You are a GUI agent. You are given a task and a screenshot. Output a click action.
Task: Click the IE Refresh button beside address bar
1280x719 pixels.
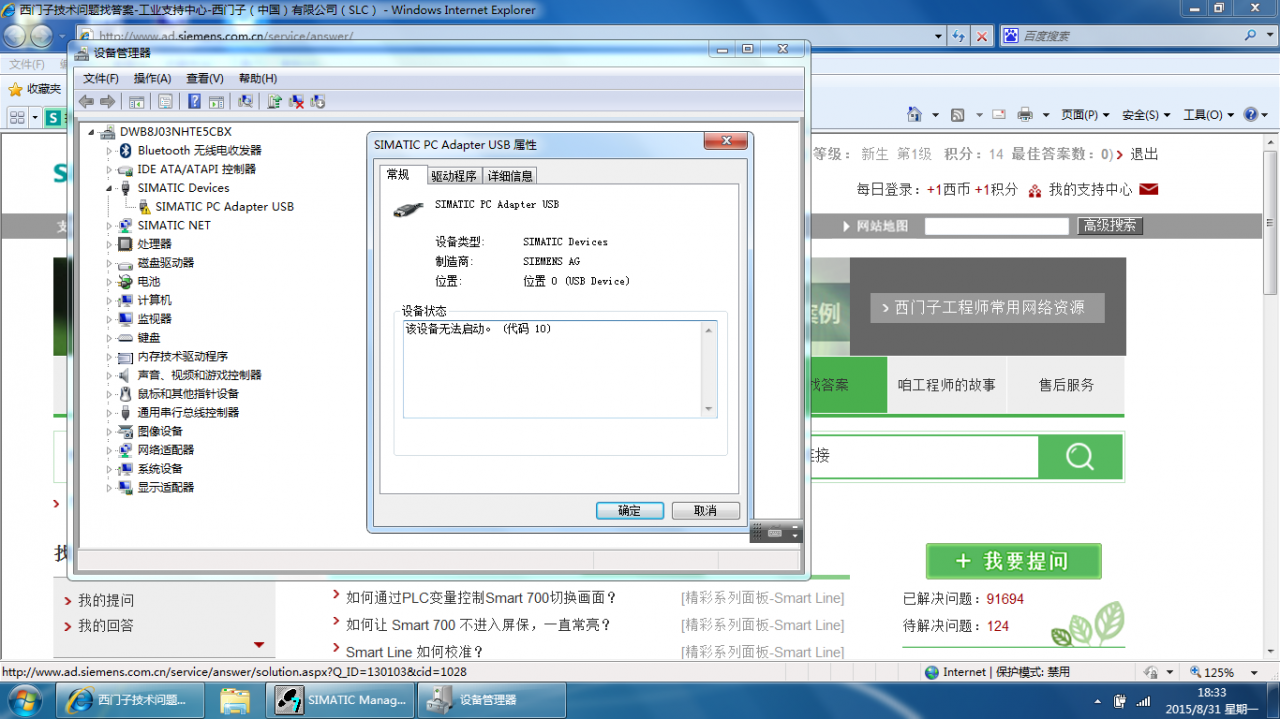pos(959,36)
